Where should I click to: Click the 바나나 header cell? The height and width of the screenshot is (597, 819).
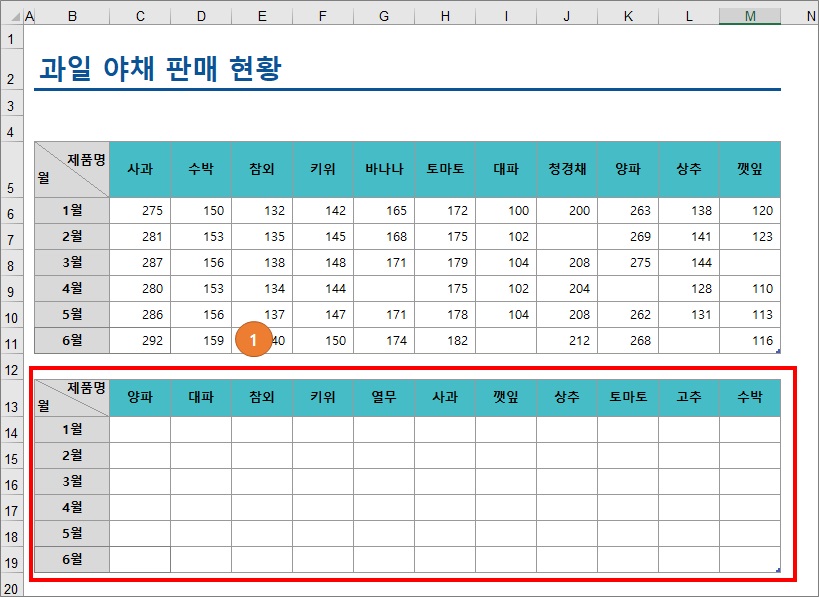click(384, 169)
